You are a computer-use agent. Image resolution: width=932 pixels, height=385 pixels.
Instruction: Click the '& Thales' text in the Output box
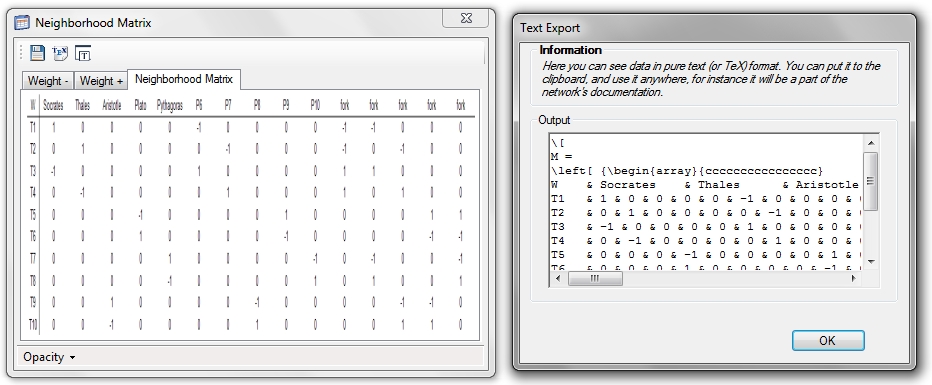711,185
